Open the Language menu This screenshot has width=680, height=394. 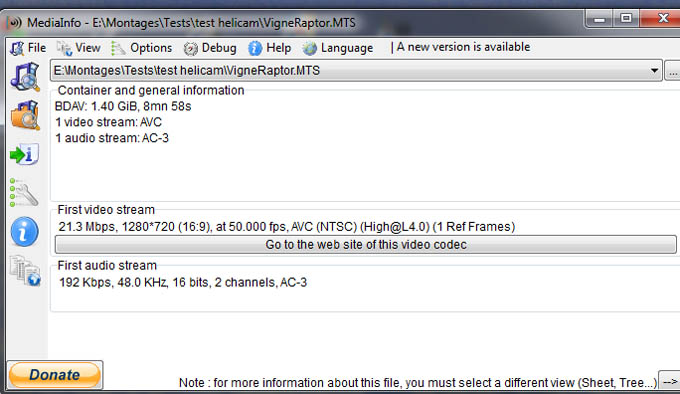(x=338, y=48)
